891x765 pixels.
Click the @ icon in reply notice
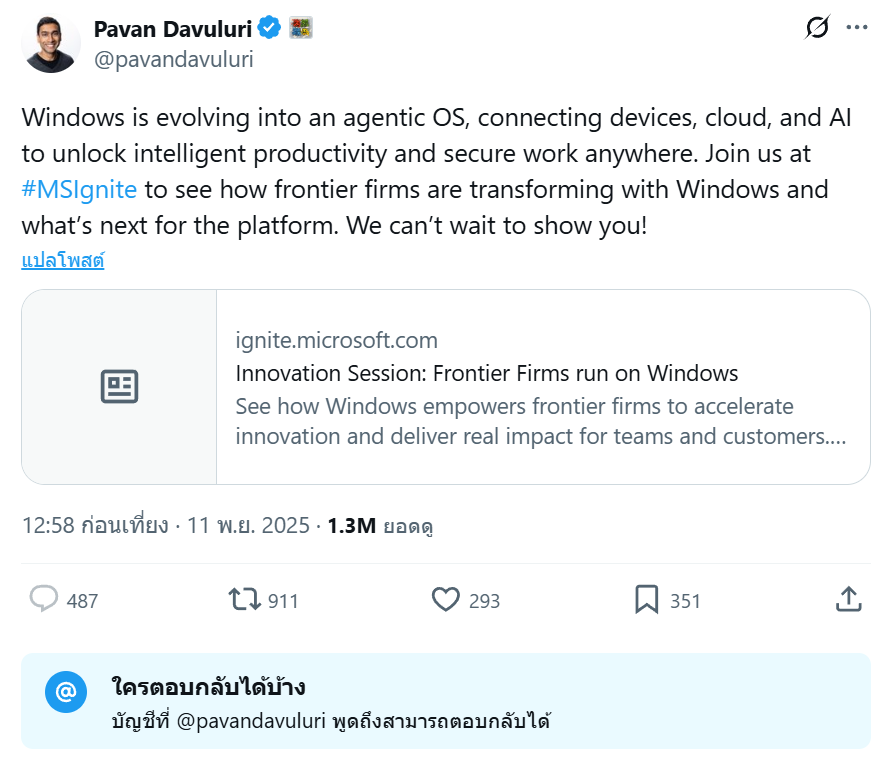pyautogui.click(x=65, y=692)
